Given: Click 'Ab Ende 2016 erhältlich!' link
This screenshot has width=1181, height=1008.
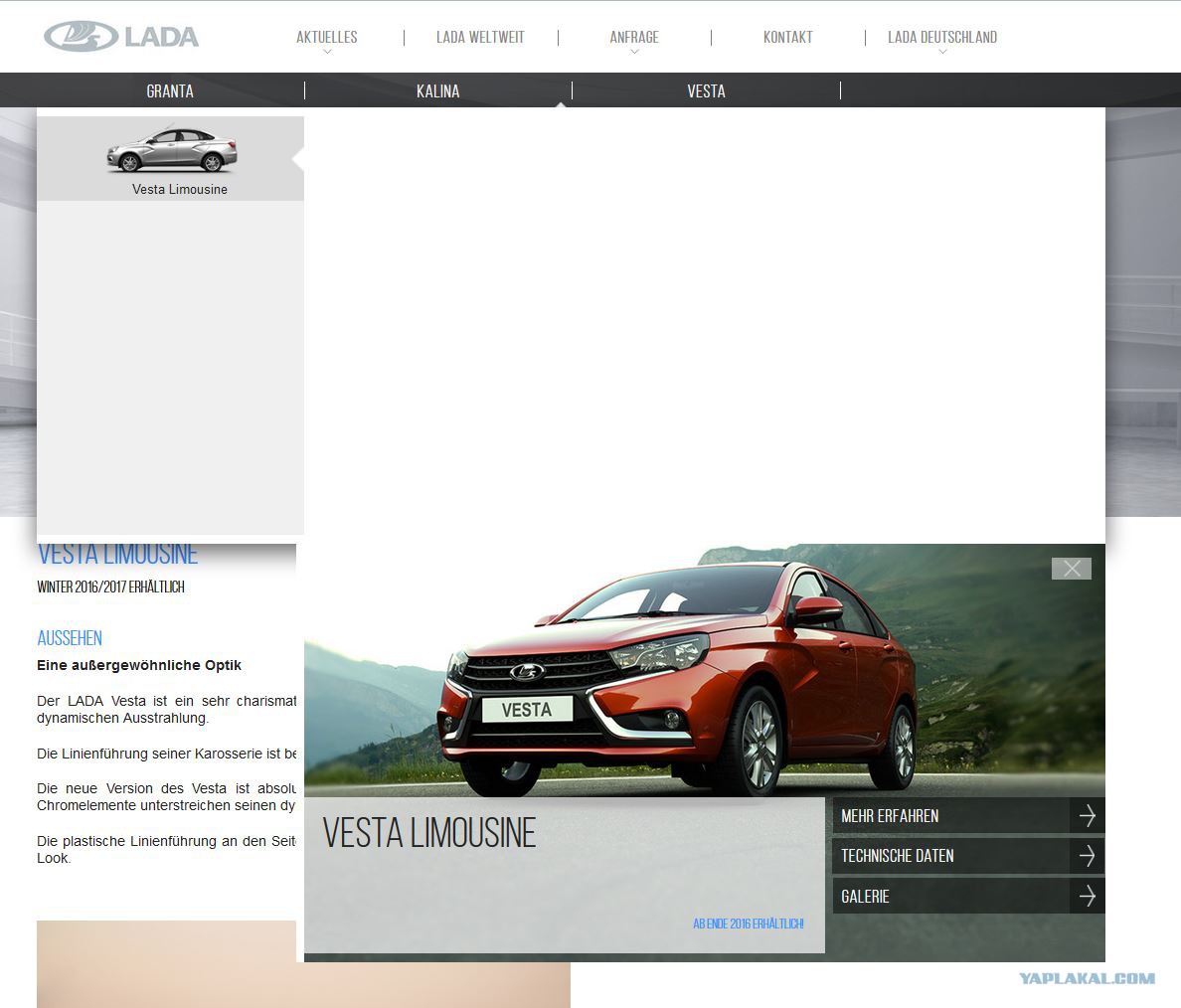Looking at the screenshot, I should (748, 924).
